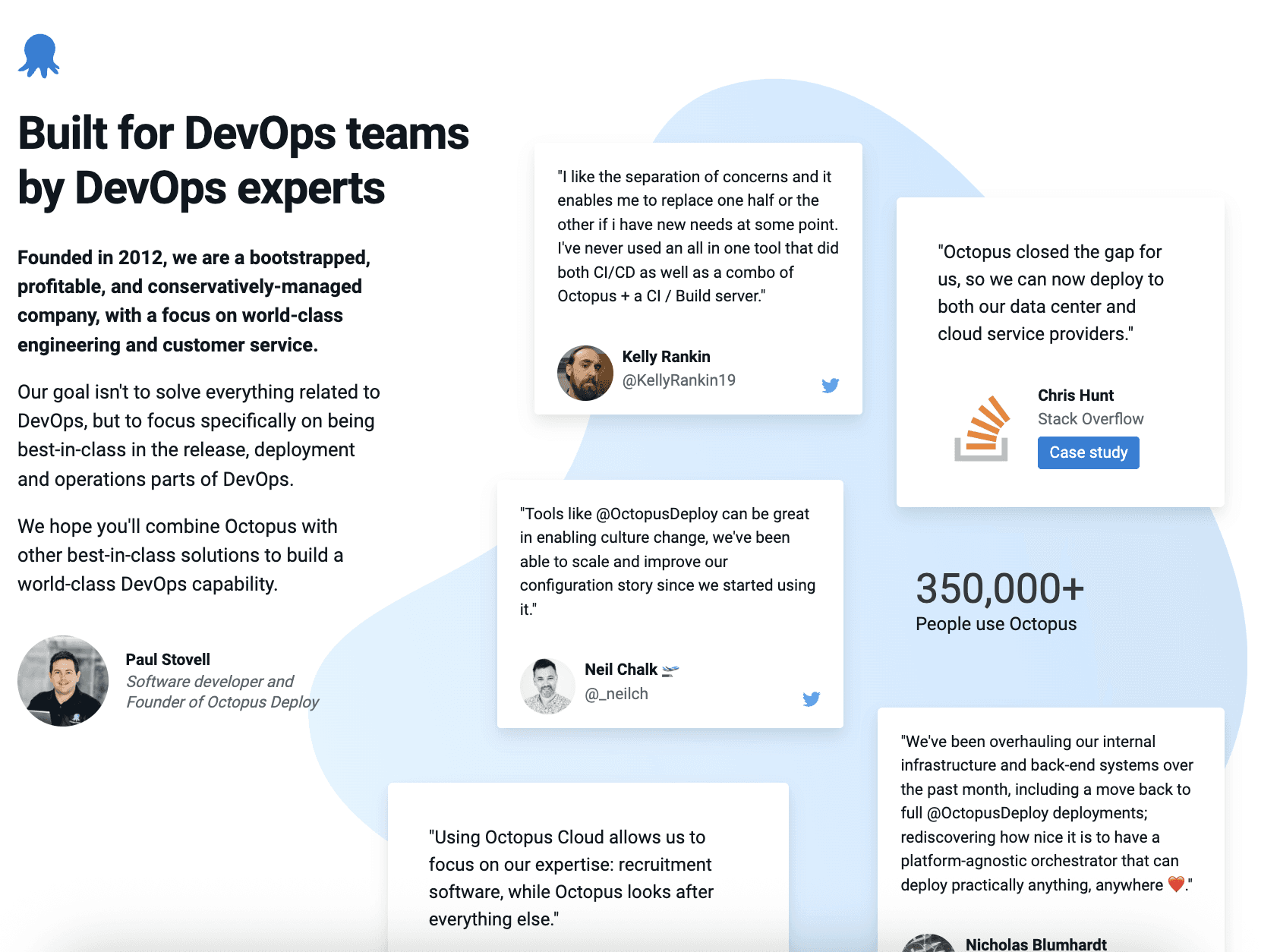Click the 'Our goal isn't to solve' paragraph
Image resolution: width=1280 pixels, height=952 pixels.
point(199,435)
